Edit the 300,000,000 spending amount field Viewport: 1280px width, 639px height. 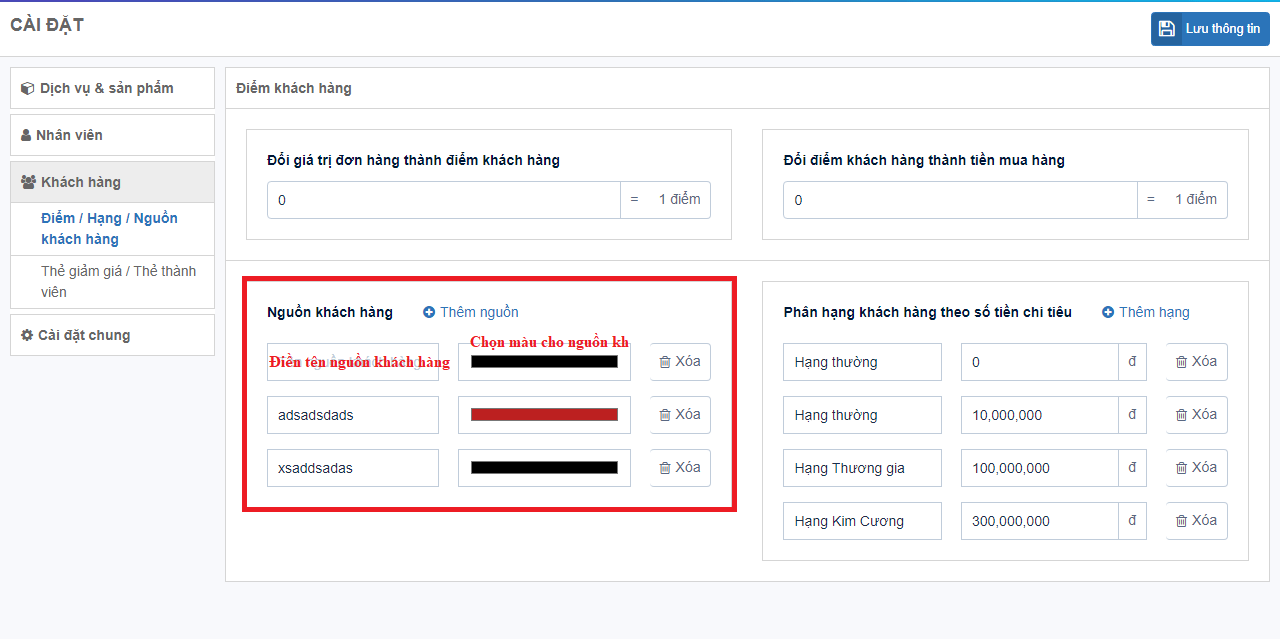pyautogui.click(x=1038, y=521)
